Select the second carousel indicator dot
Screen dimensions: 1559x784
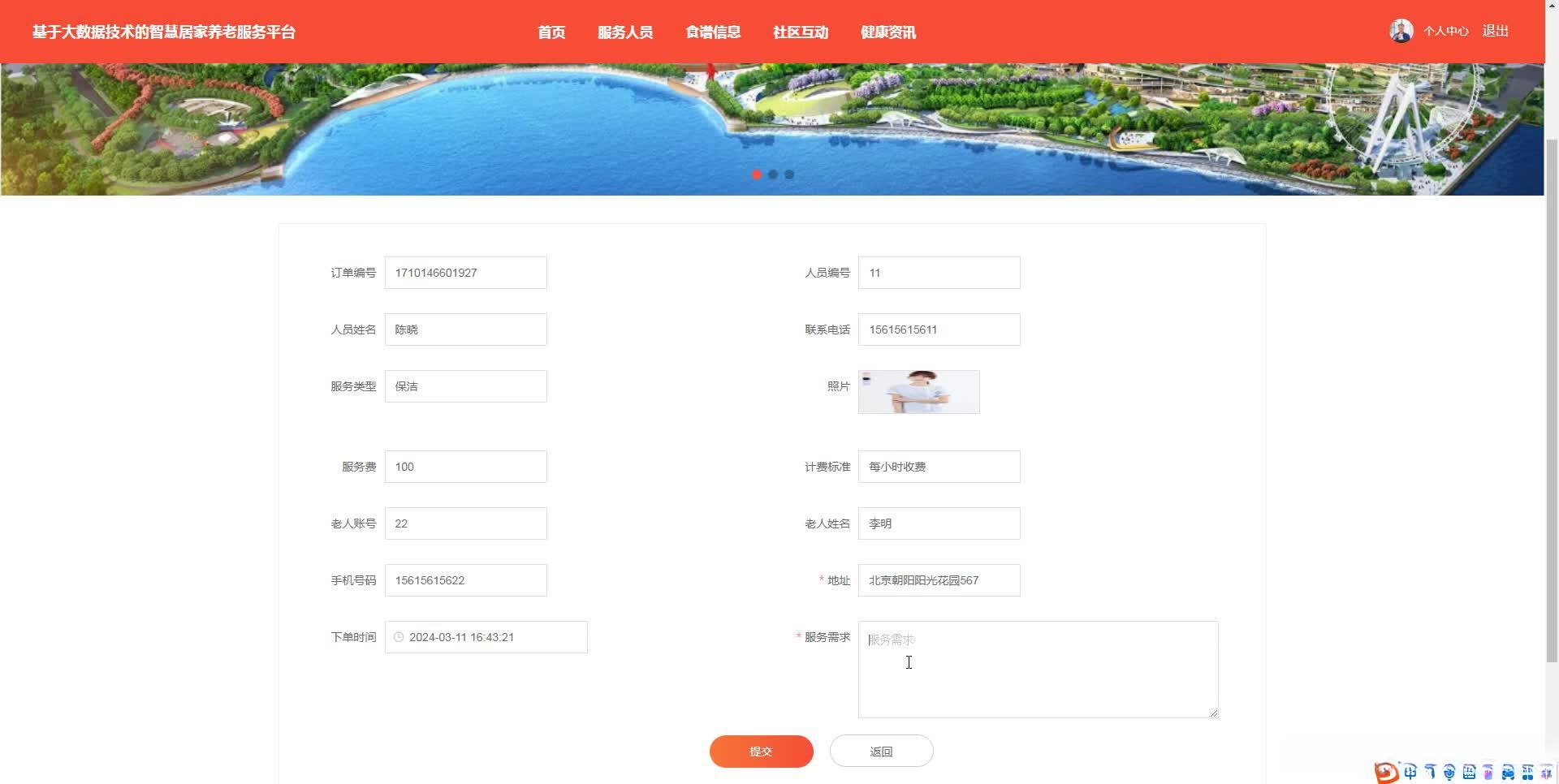click(773, 174)
